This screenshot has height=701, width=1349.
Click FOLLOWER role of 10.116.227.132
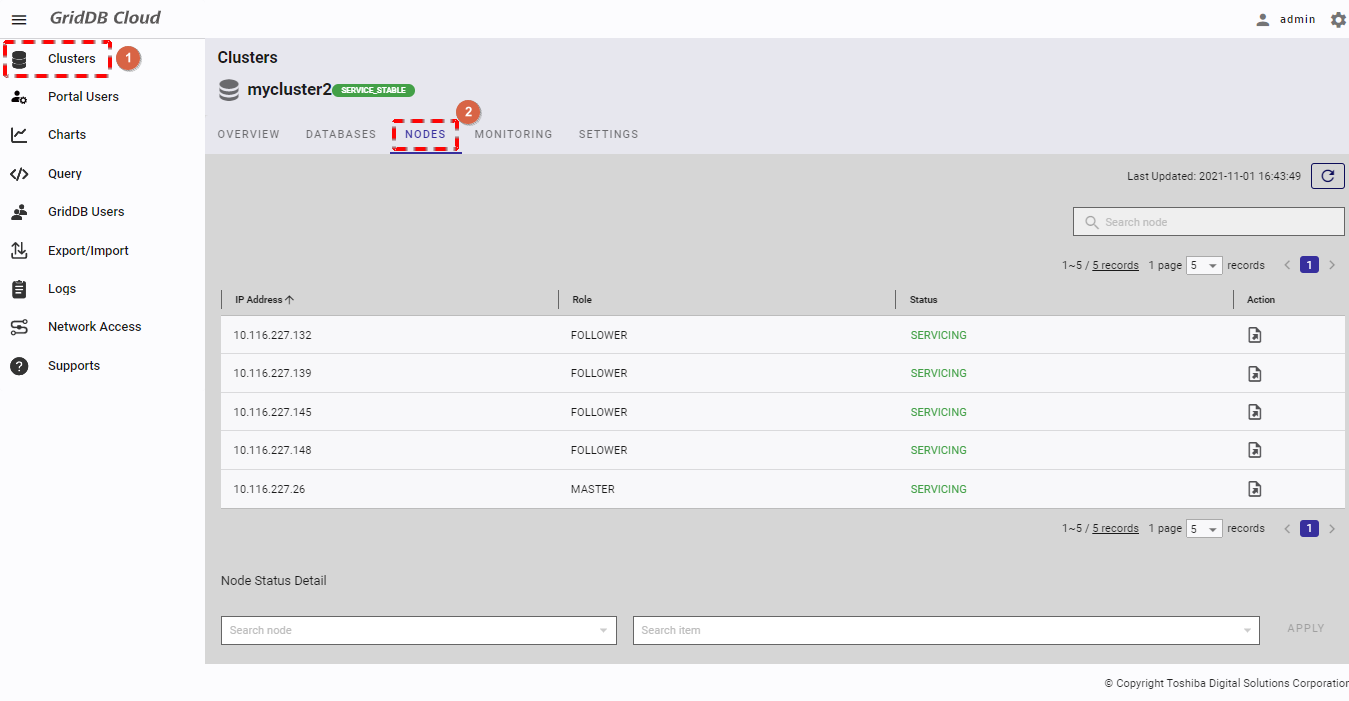(599, 335)
